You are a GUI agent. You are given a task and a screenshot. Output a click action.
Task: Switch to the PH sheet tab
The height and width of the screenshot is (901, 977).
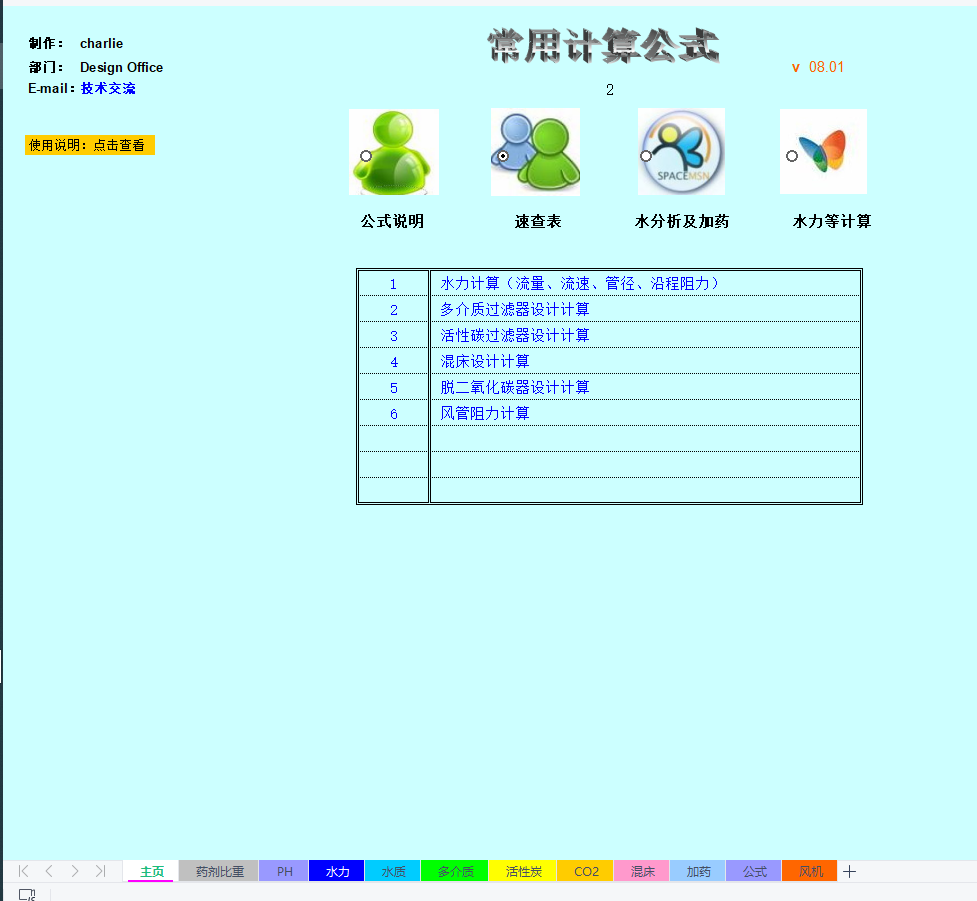click(x=284, y=871)
